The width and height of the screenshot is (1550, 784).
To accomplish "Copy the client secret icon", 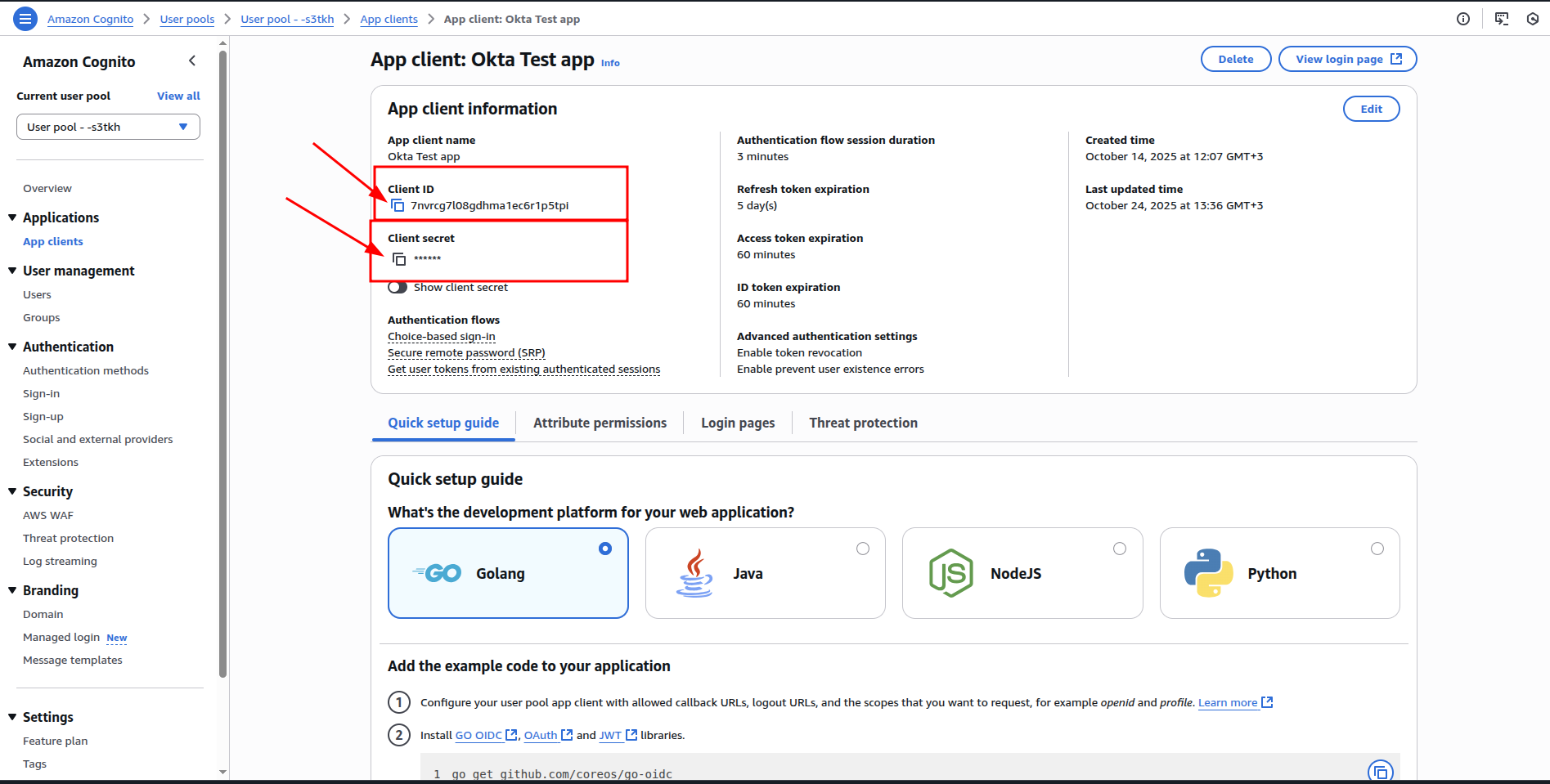I will click(399, 258).
